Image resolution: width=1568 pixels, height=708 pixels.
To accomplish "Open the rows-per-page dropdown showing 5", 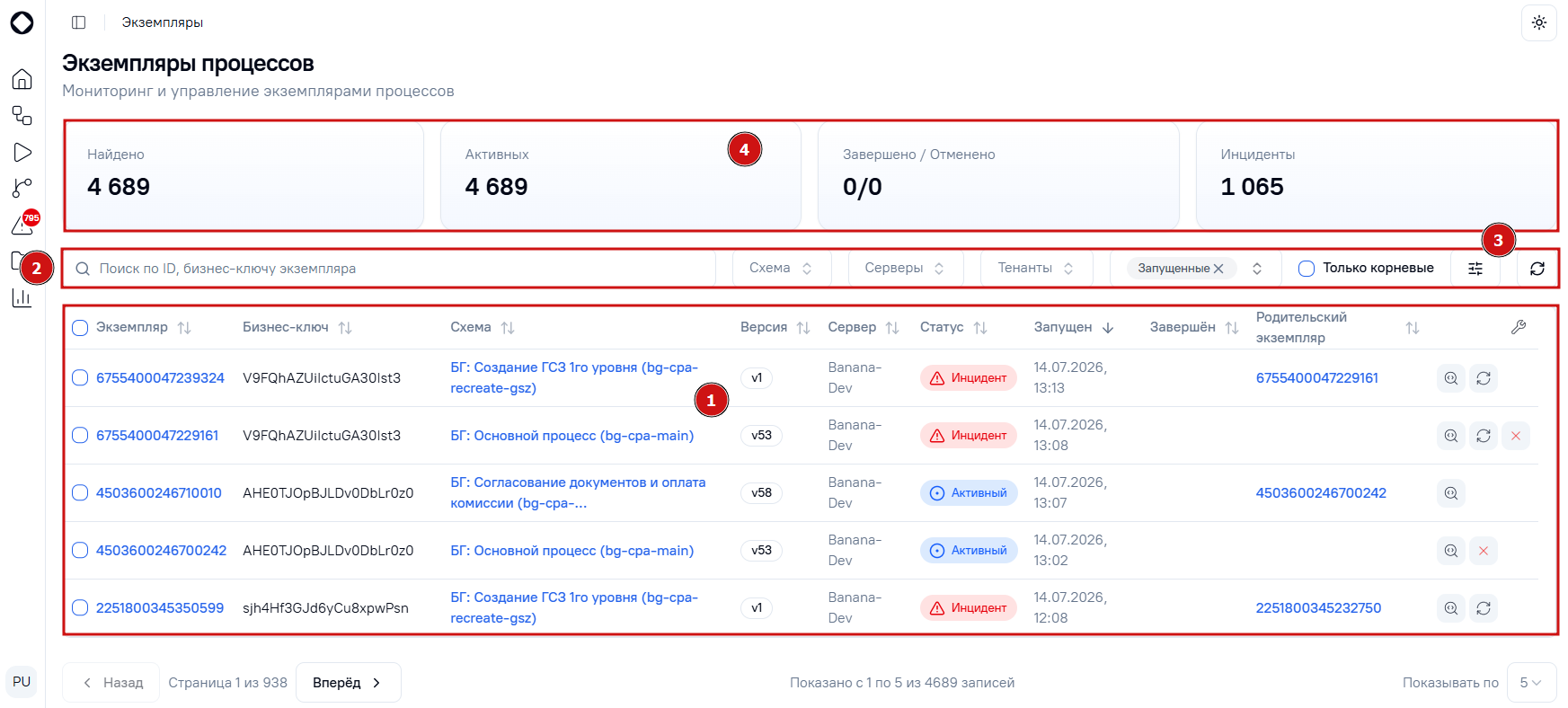I will (1531, 683).
